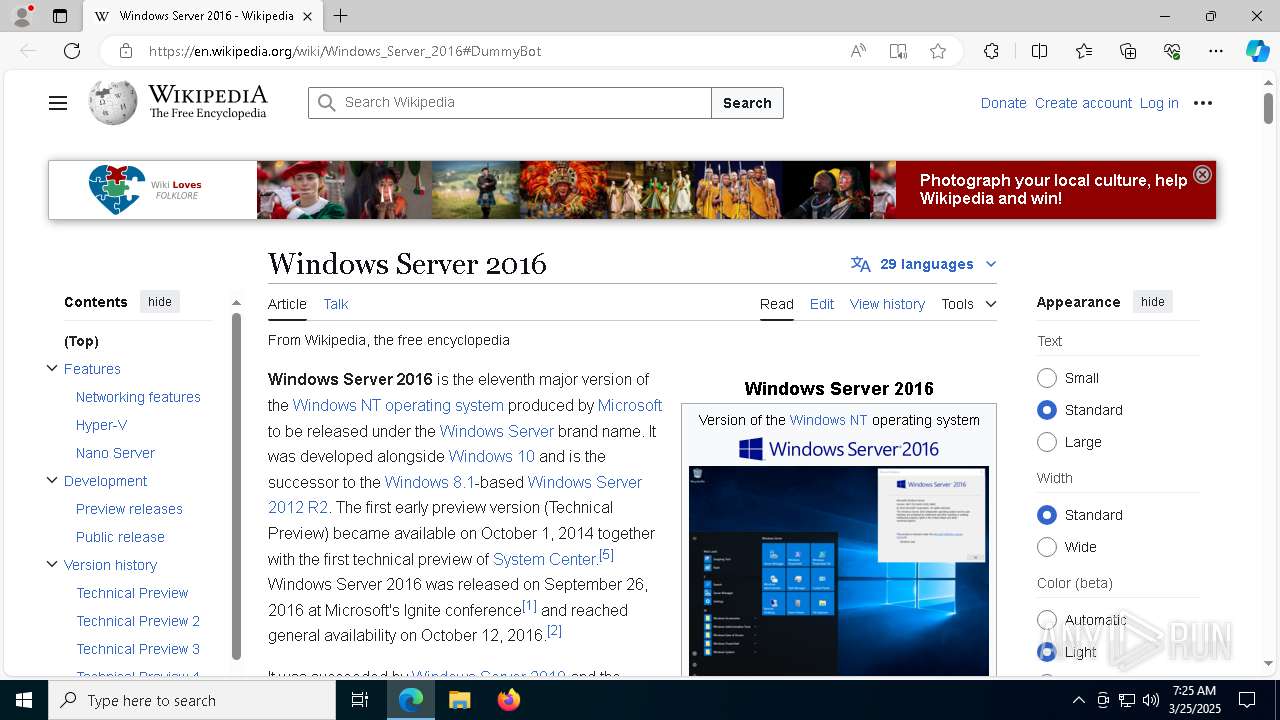Open the Windows 10 article link
Viewport: 1280px width, 720px height.
(491, 456)
